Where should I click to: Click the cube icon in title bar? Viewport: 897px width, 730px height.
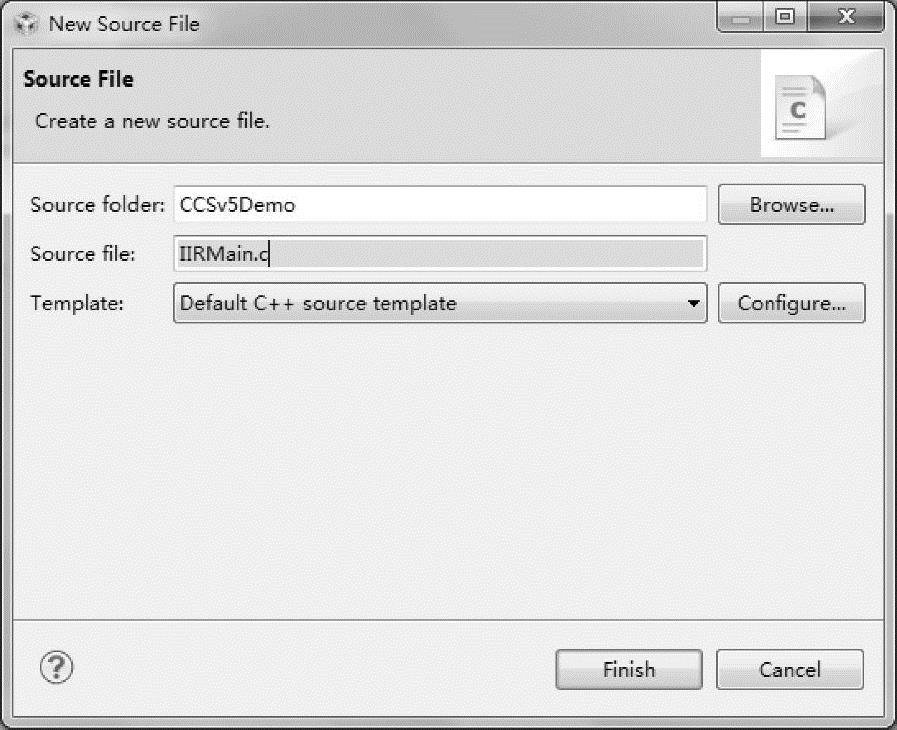27,24
